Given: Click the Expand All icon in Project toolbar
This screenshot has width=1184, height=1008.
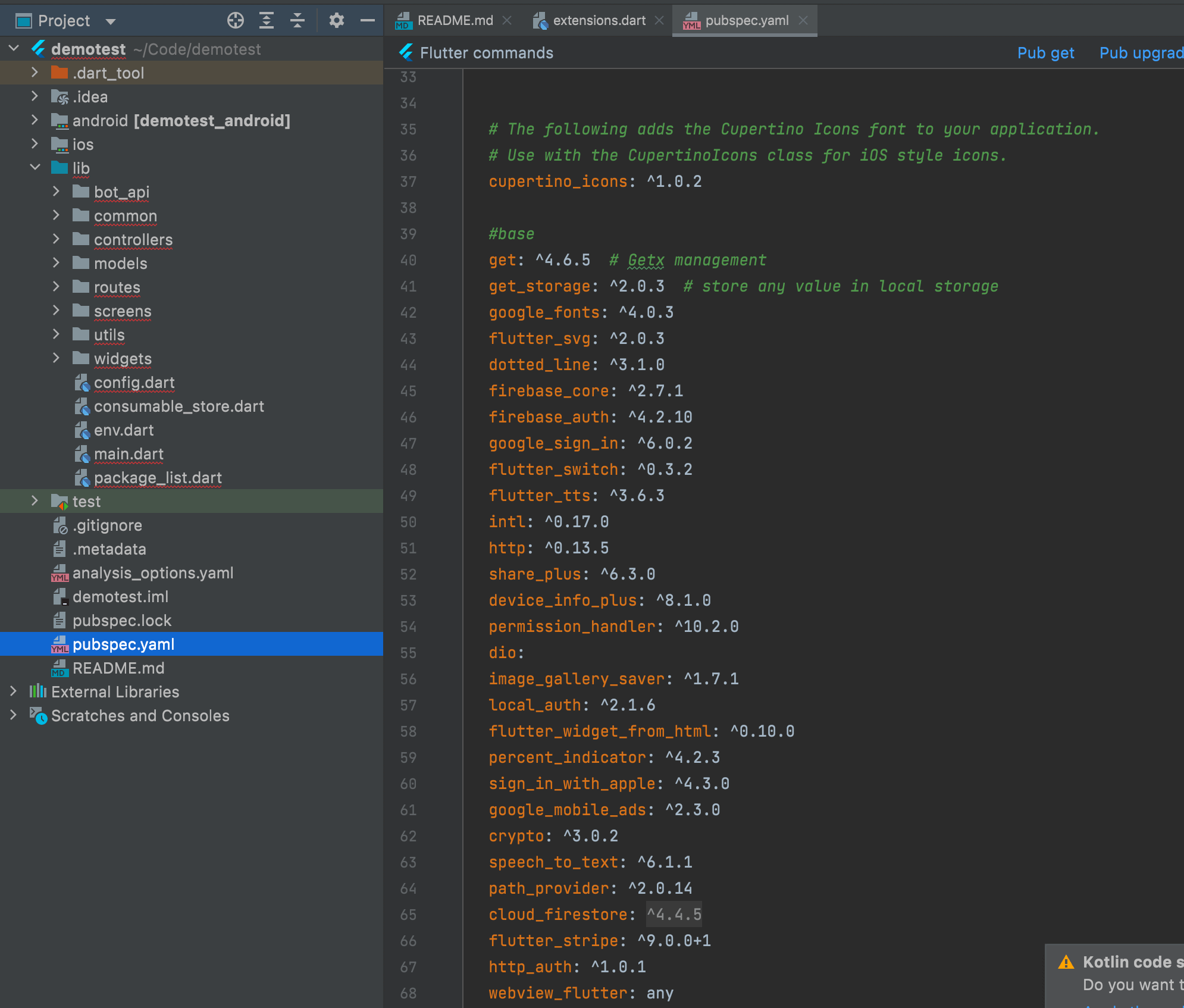Looking at the screenshot, I should click(x=266, y=20).
